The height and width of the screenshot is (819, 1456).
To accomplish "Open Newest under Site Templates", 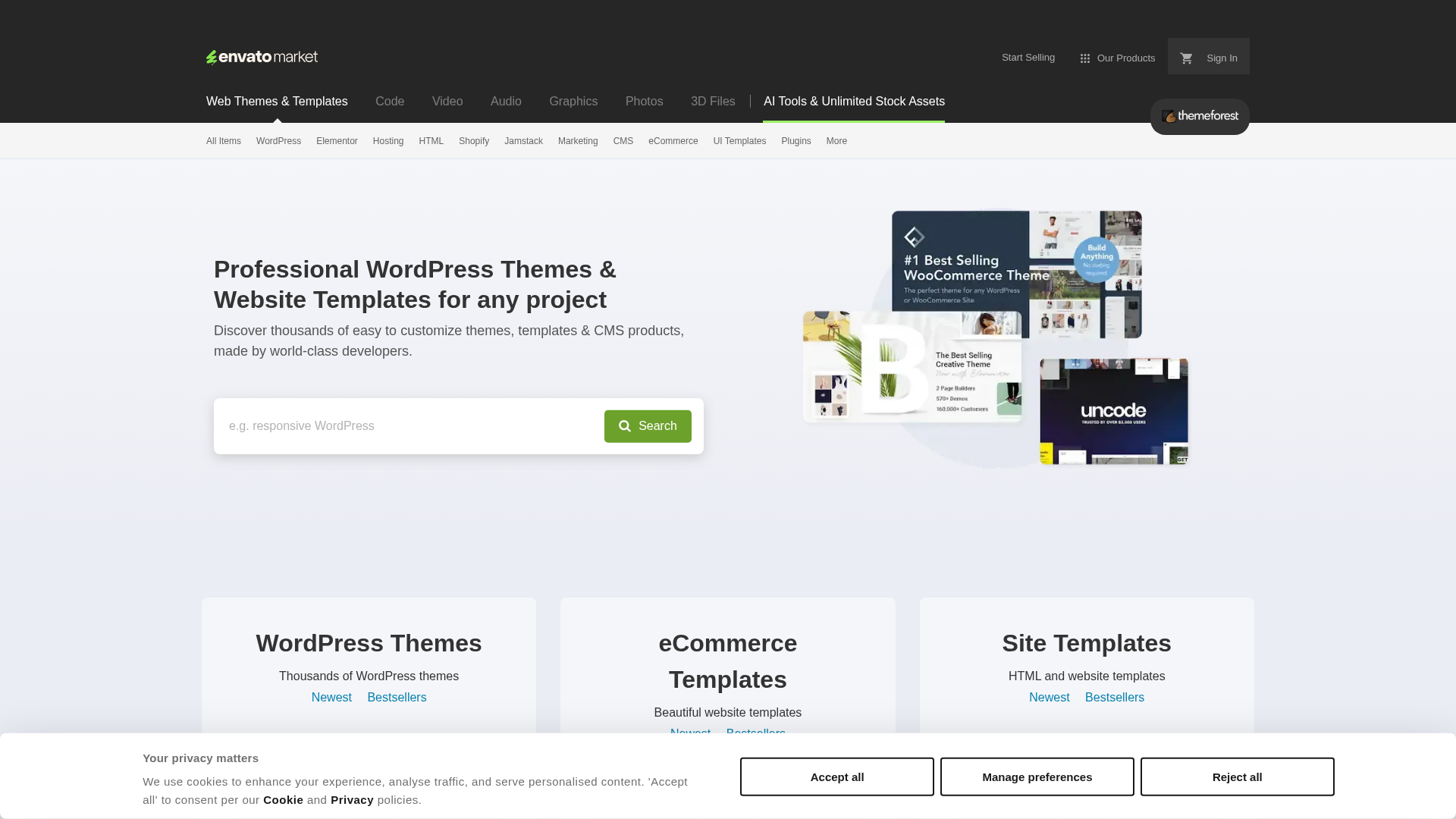I will [x=1050, y=698].
